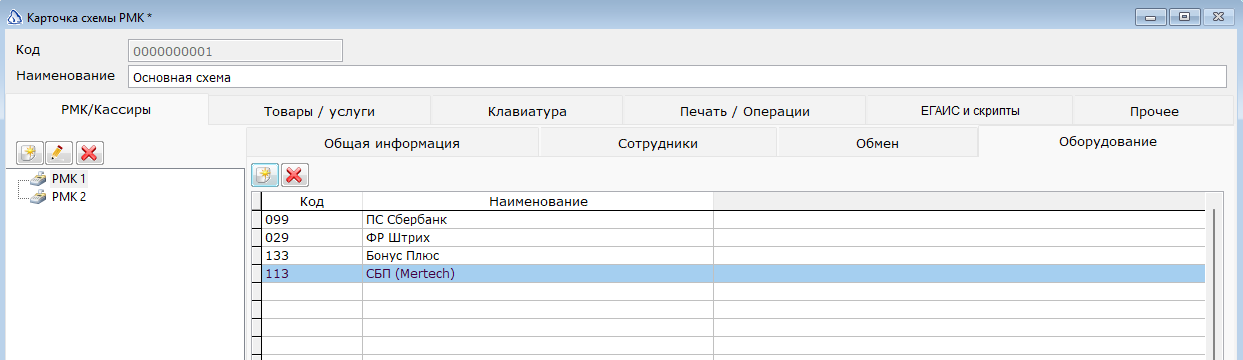Click the Наименование field 'Основная схема'
The image size is (1243, 360).
pyautogui.click(x=677, y=77)
